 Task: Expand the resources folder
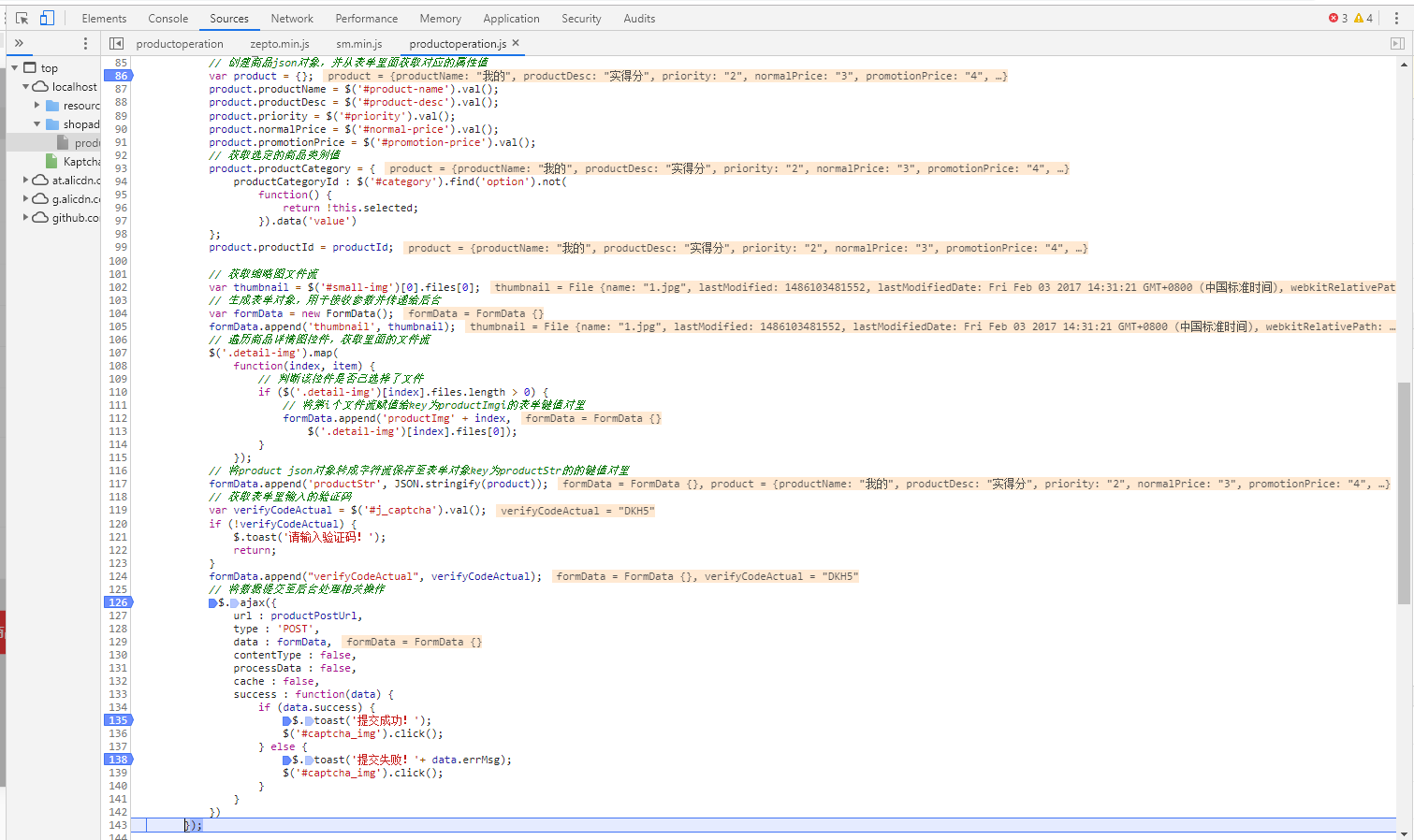pyautogui.click(x=37, y=105)
